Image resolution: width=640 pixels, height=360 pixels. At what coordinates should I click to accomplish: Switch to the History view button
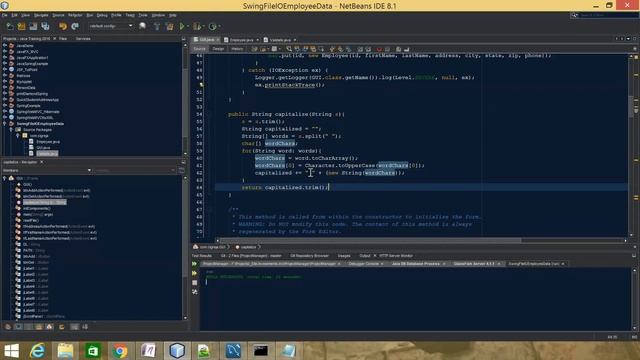(x=237, y=49)
